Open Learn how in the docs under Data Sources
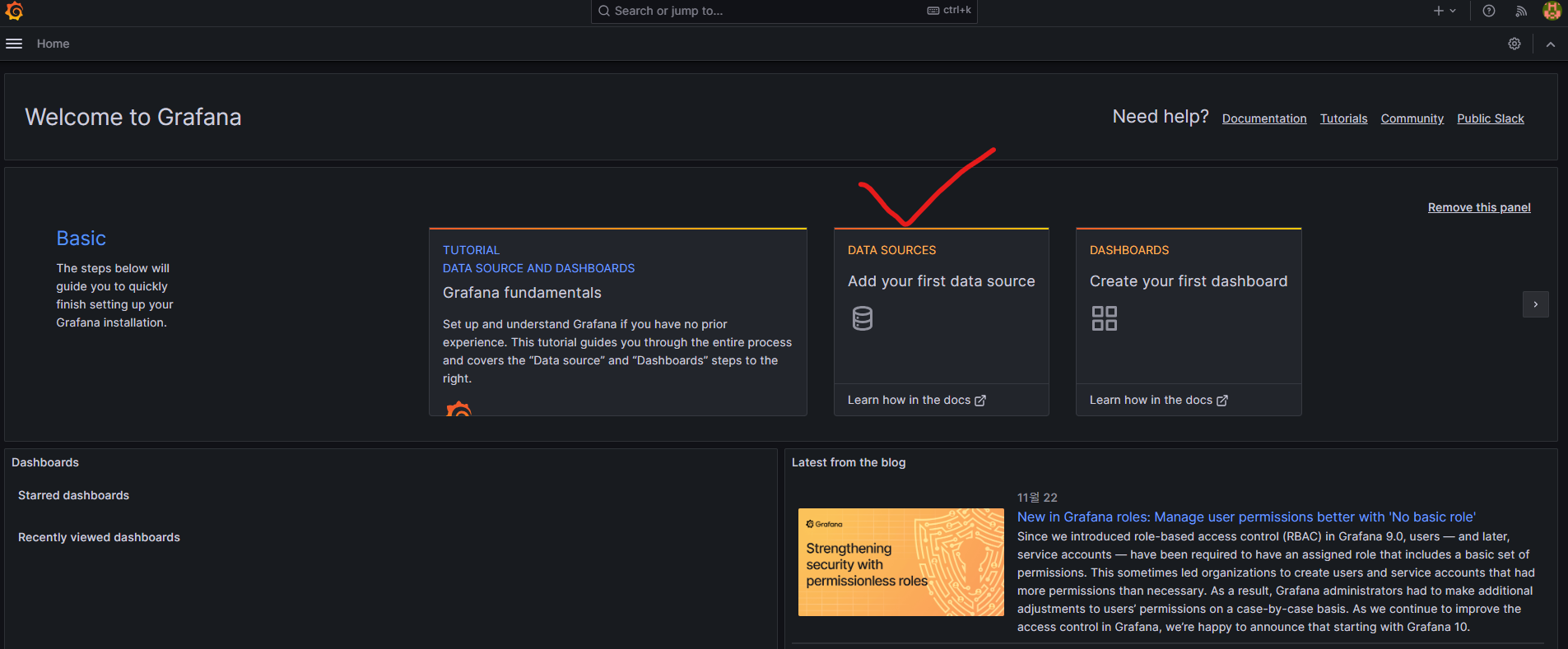Viewport: 1568px width, 649px height. pyautogui.click(x=917, y=400)
